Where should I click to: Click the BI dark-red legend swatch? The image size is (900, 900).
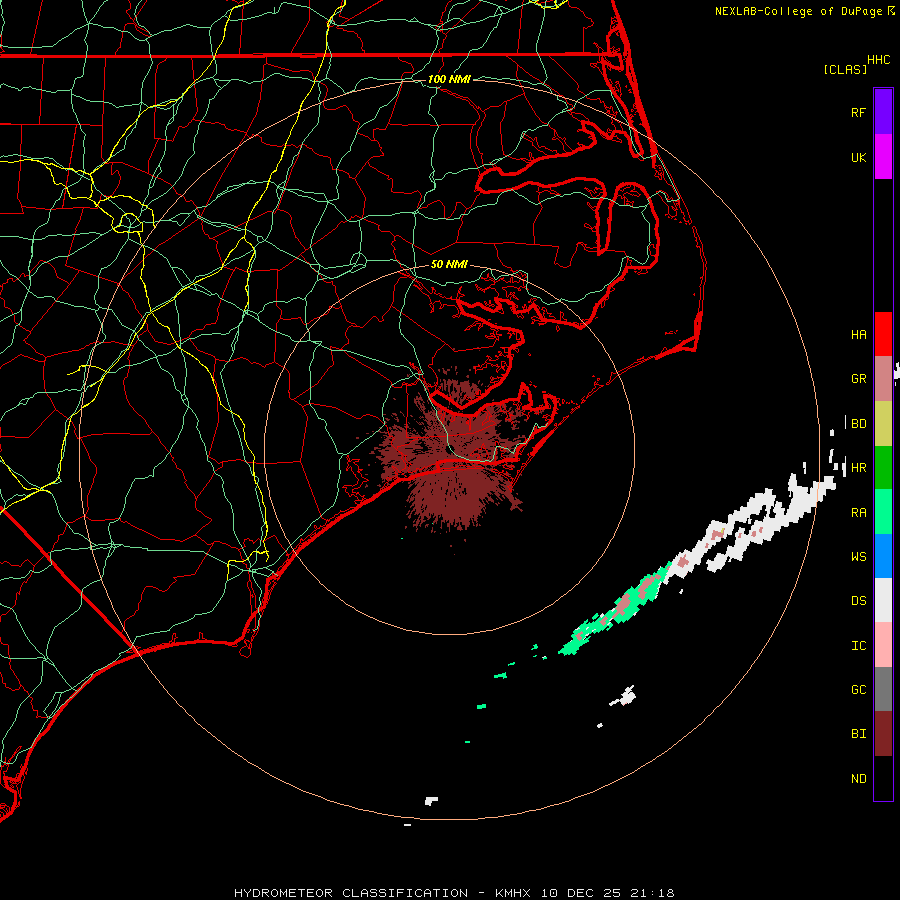[x=883, y=734]
